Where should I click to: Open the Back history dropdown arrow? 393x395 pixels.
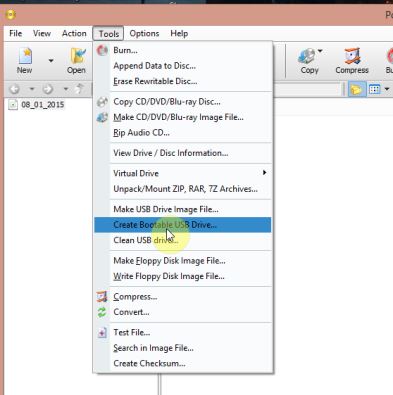[x=32, y=89]
